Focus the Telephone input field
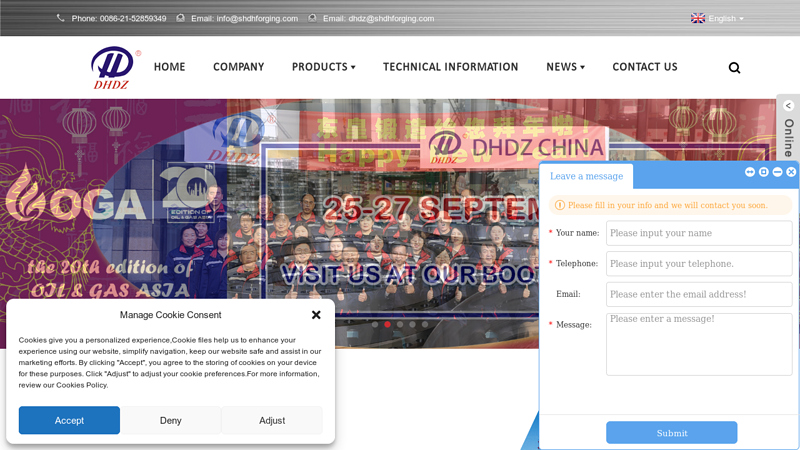The height and width of the screenshot is (450, 800). pos(699,263)
